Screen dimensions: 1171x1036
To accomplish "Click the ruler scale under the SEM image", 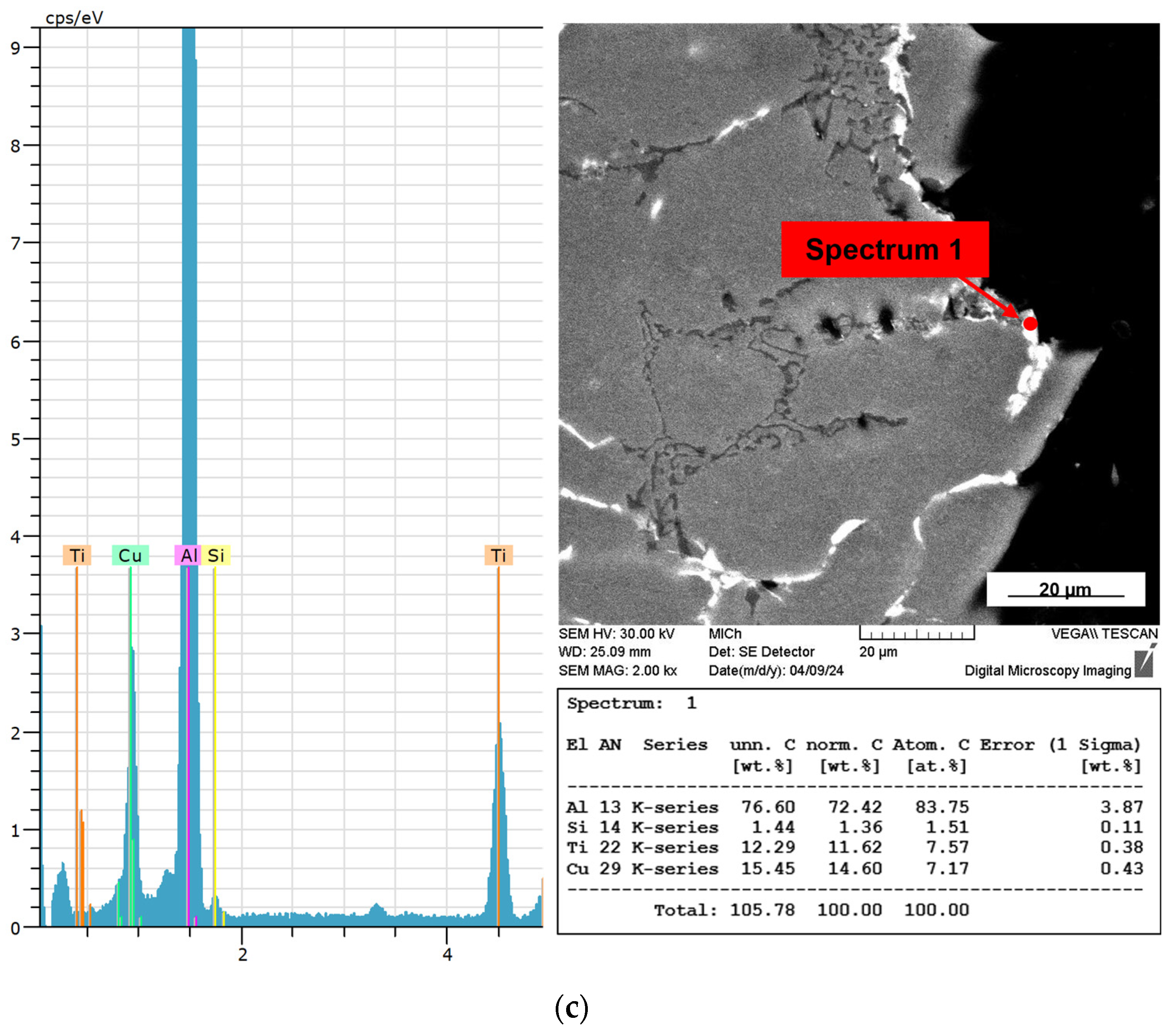I will point(917,633).
